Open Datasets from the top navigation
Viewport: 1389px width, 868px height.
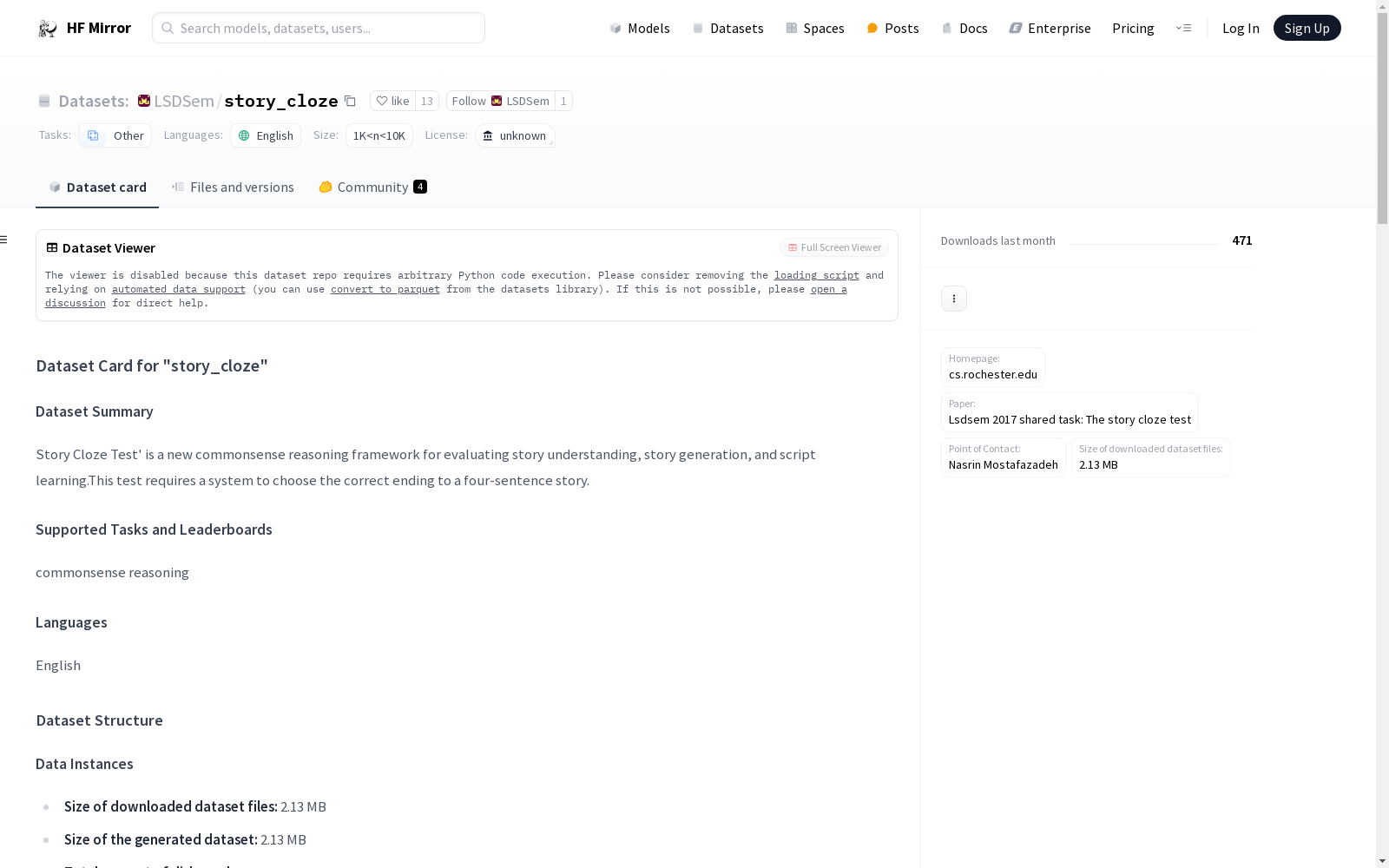click(727, 28)
